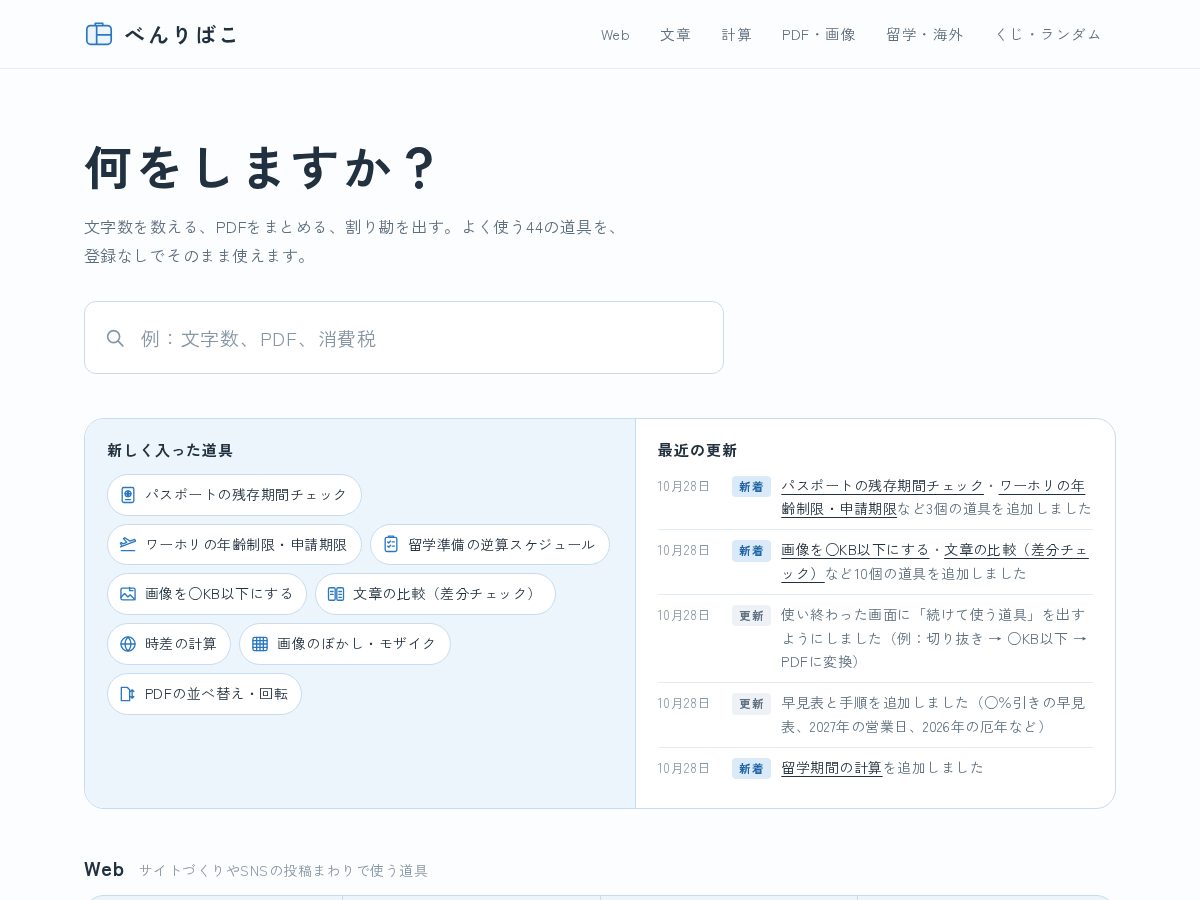Click the べんりばこ logo icon
The height and width of the screenshot is (900, 1200).
(x=99, y=34)
